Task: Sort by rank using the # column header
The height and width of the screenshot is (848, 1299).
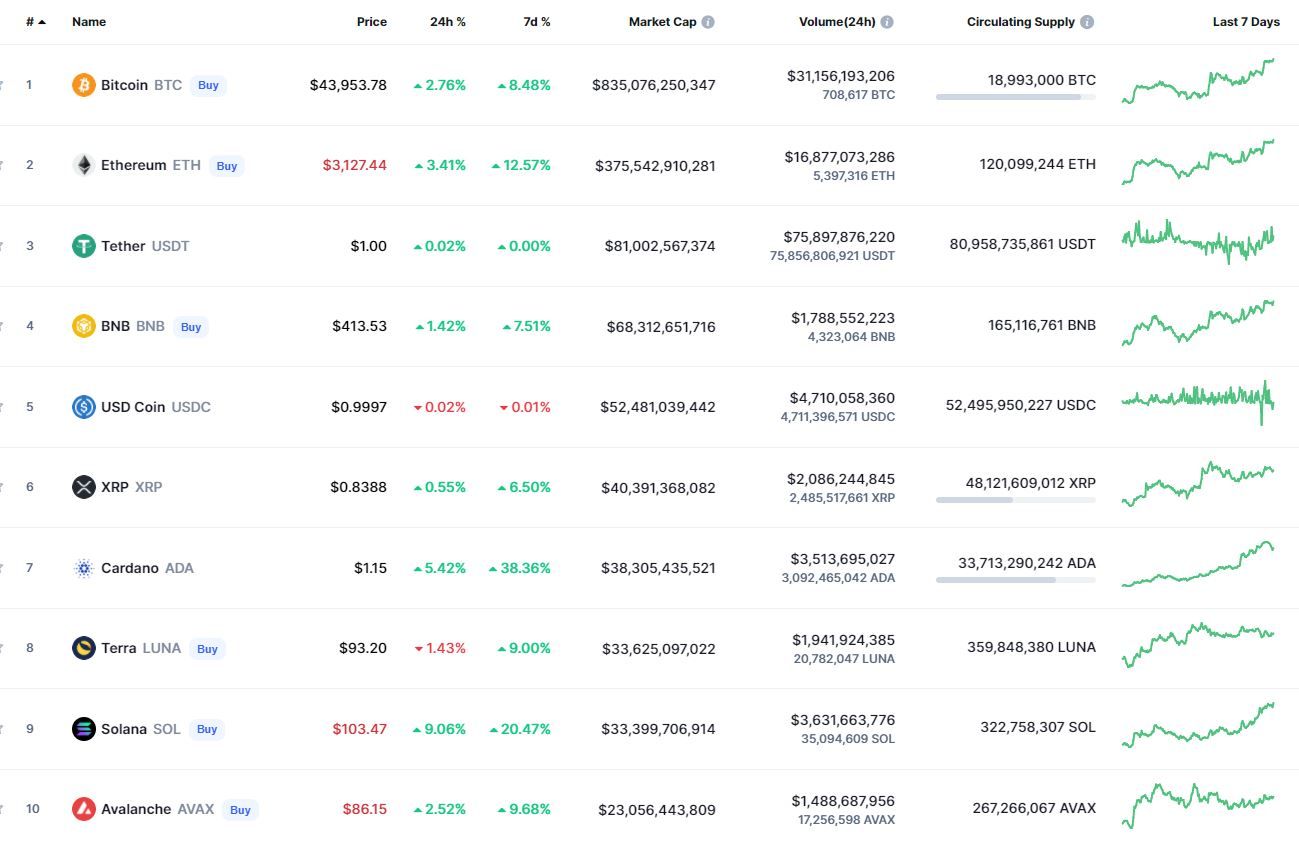Action: click(36, 22)
